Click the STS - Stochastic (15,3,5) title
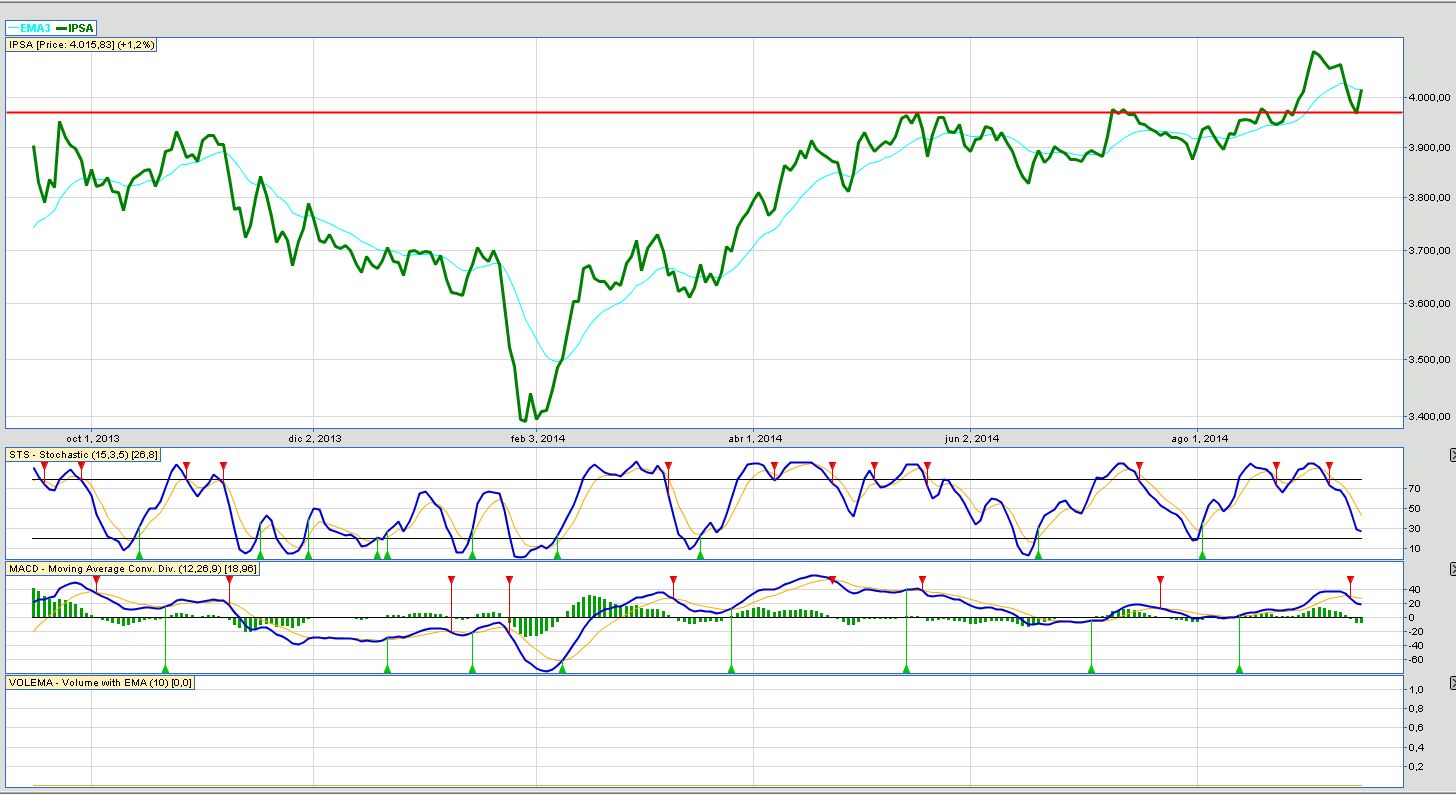 [83, 455]
